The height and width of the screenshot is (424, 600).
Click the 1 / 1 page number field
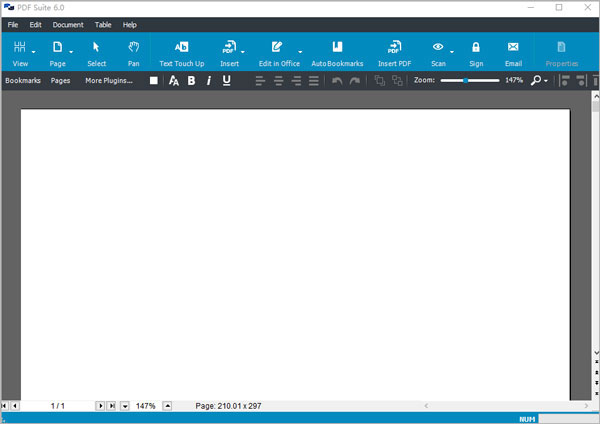[57, 406]
